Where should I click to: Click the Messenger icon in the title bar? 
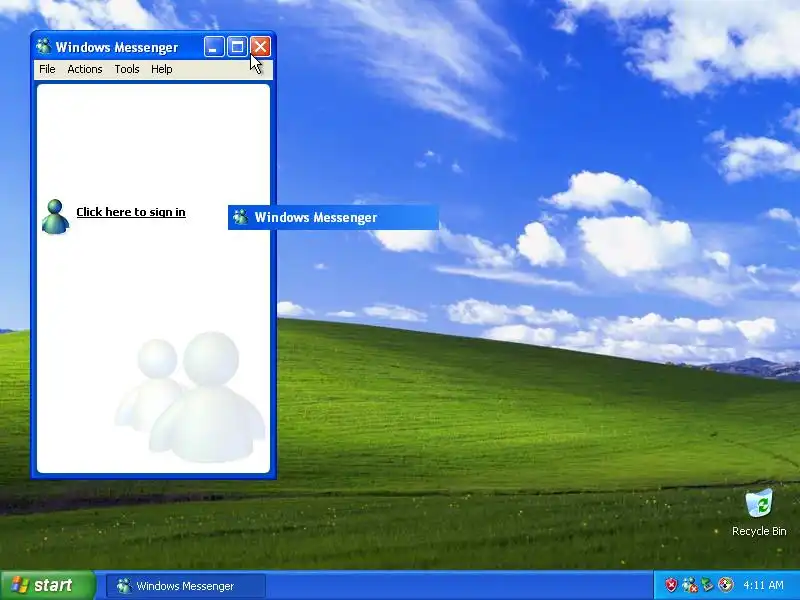(43, 46)
